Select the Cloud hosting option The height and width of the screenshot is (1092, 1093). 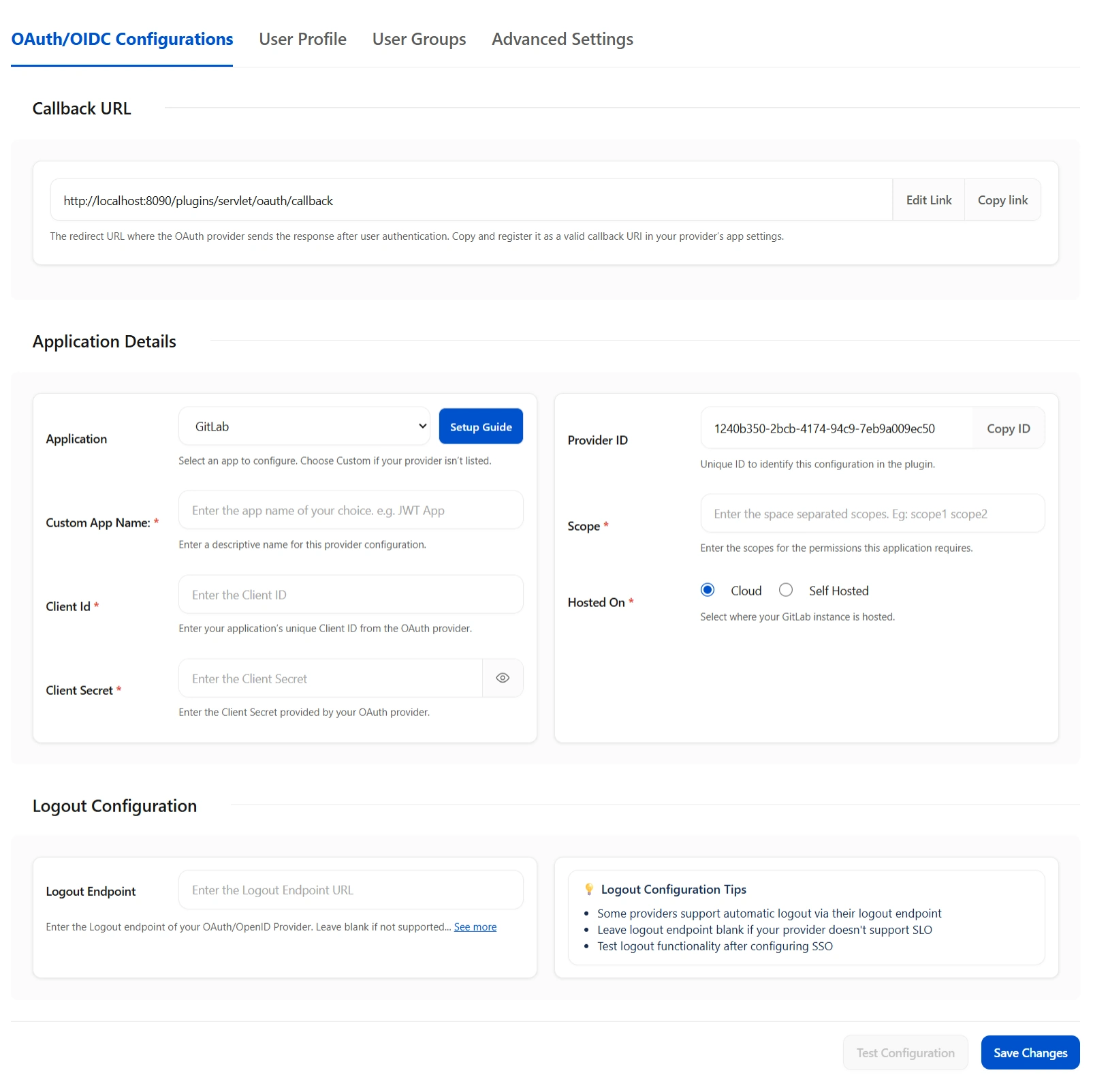tap(708, 590)
